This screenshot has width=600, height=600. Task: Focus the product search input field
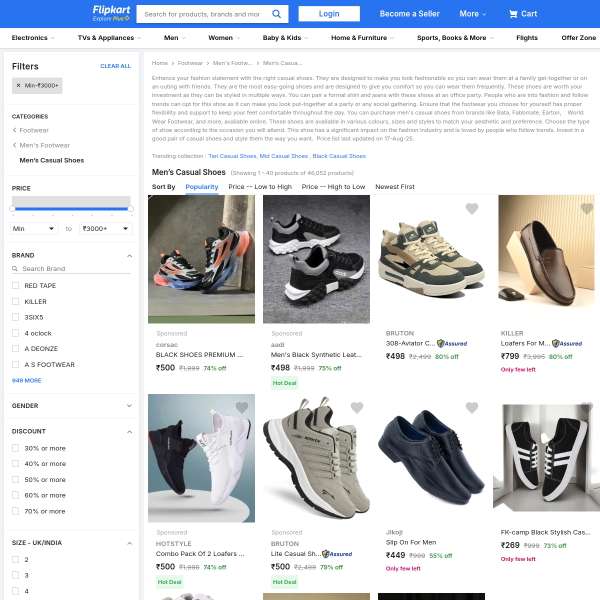coord(202,14)
